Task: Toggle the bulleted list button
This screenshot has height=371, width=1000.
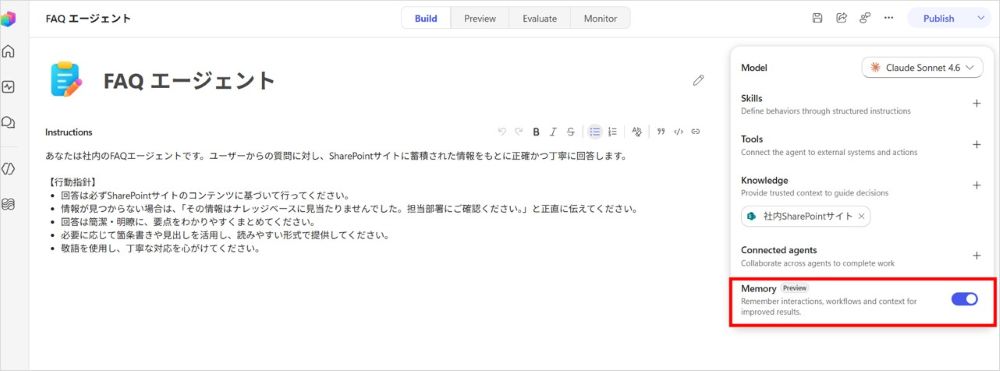Action: [x=595, y=132]
